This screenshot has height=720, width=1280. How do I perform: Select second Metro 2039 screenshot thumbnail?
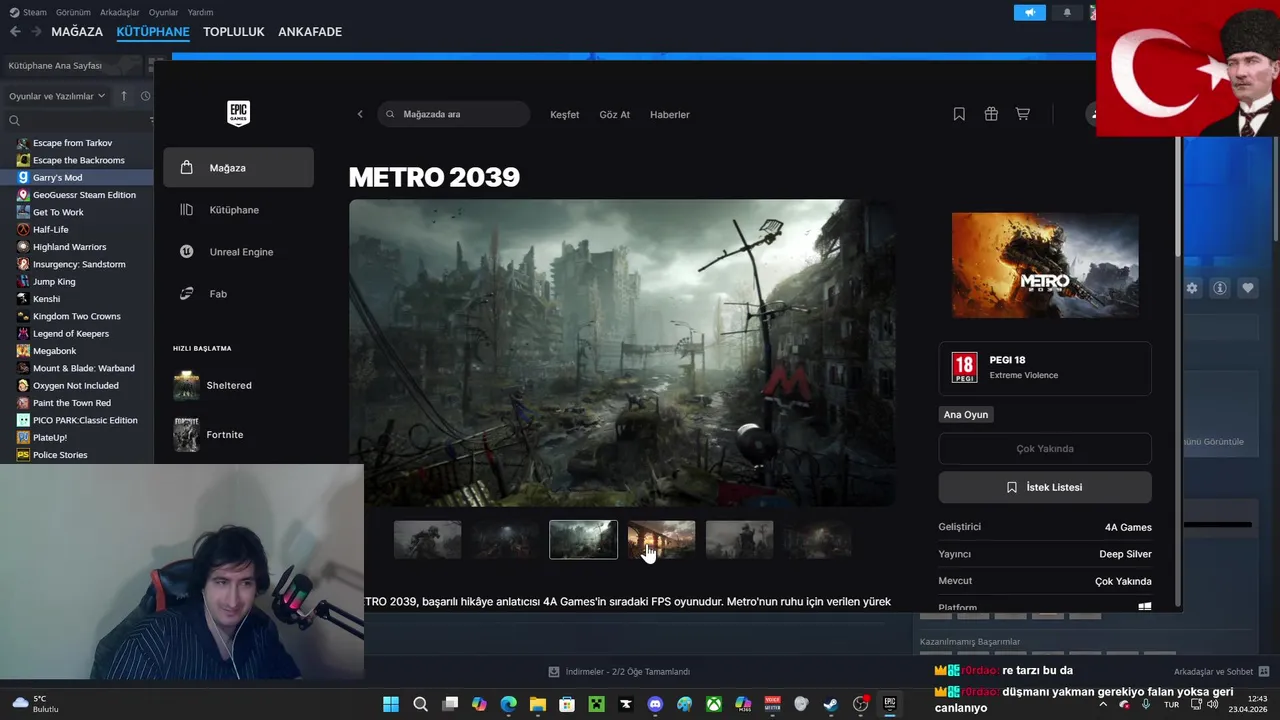(x=505, y=540)
